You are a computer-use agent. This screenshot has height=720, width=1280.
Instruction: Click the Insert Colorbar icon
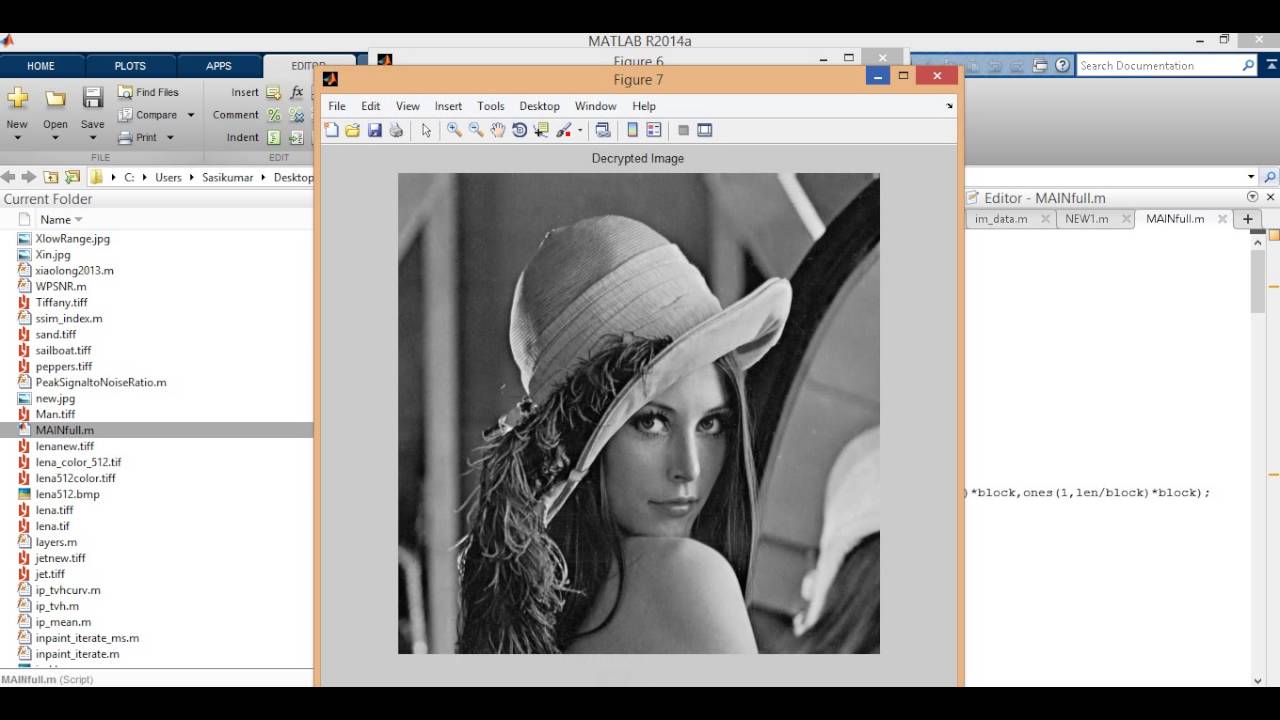(x=632, y=130)
